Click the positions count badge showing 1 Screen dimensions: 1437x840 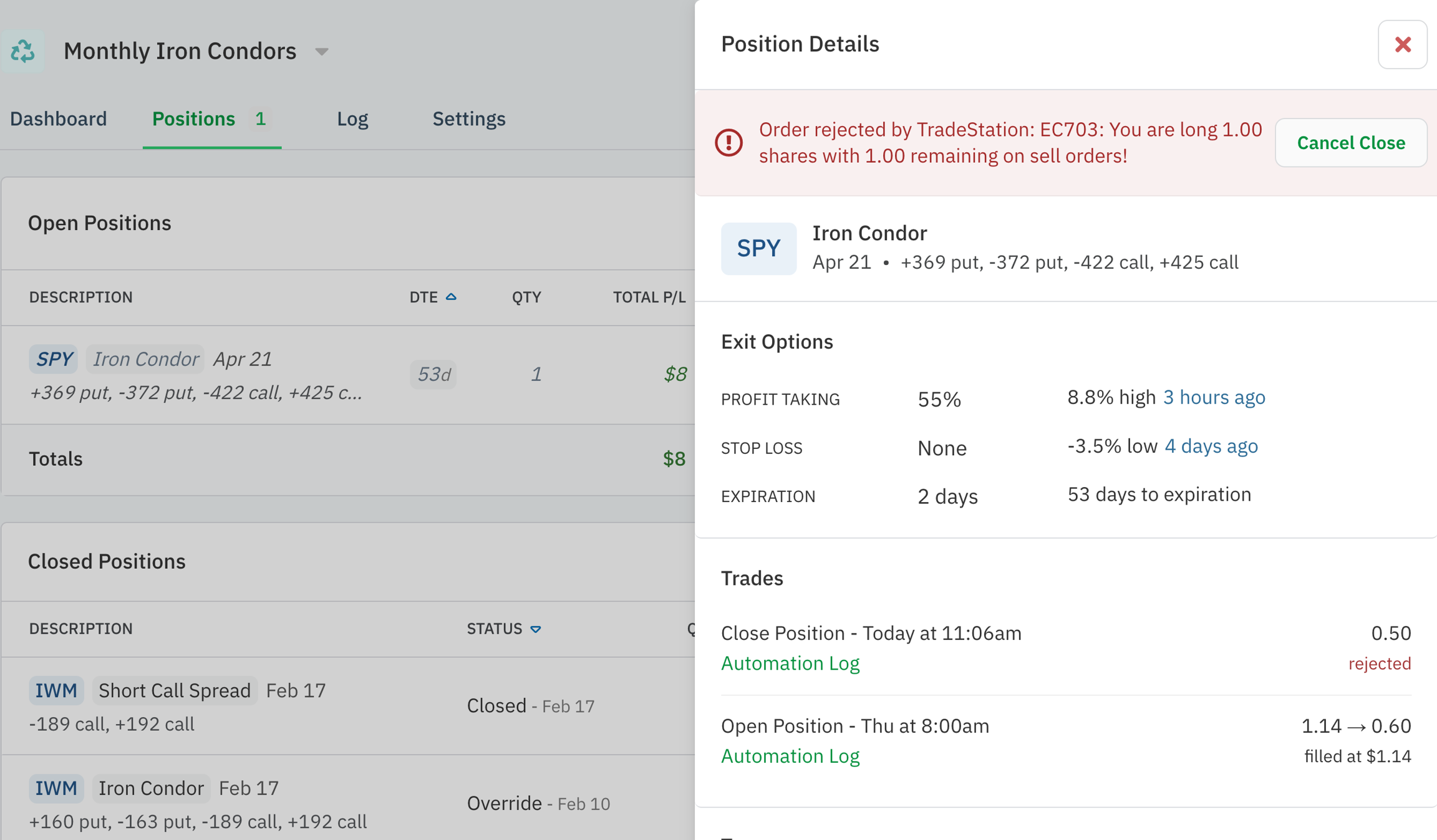pos(260,118)
